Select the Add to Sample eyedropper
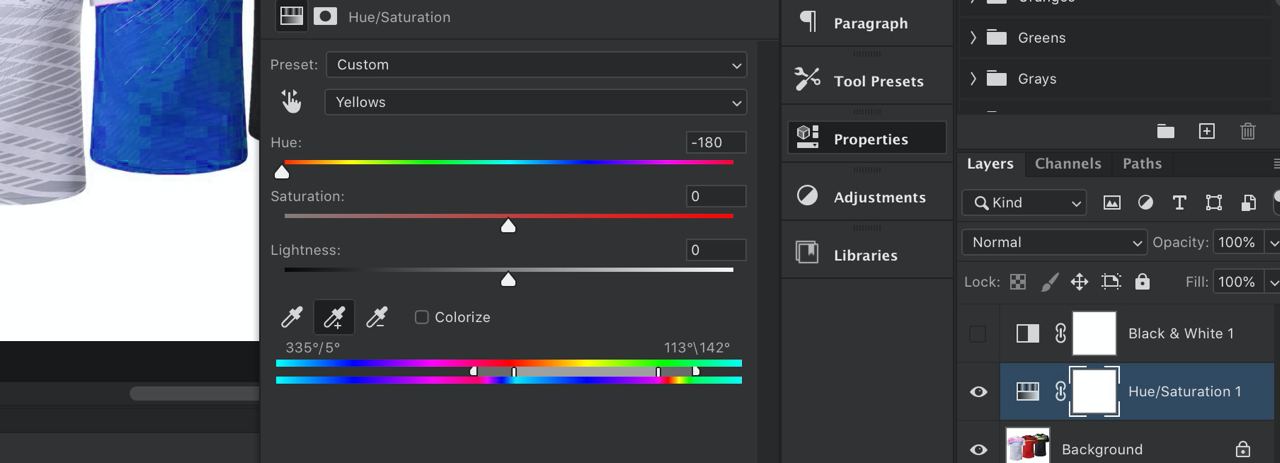The height and width of the screenshot is (463, 1280). point(334,317)
